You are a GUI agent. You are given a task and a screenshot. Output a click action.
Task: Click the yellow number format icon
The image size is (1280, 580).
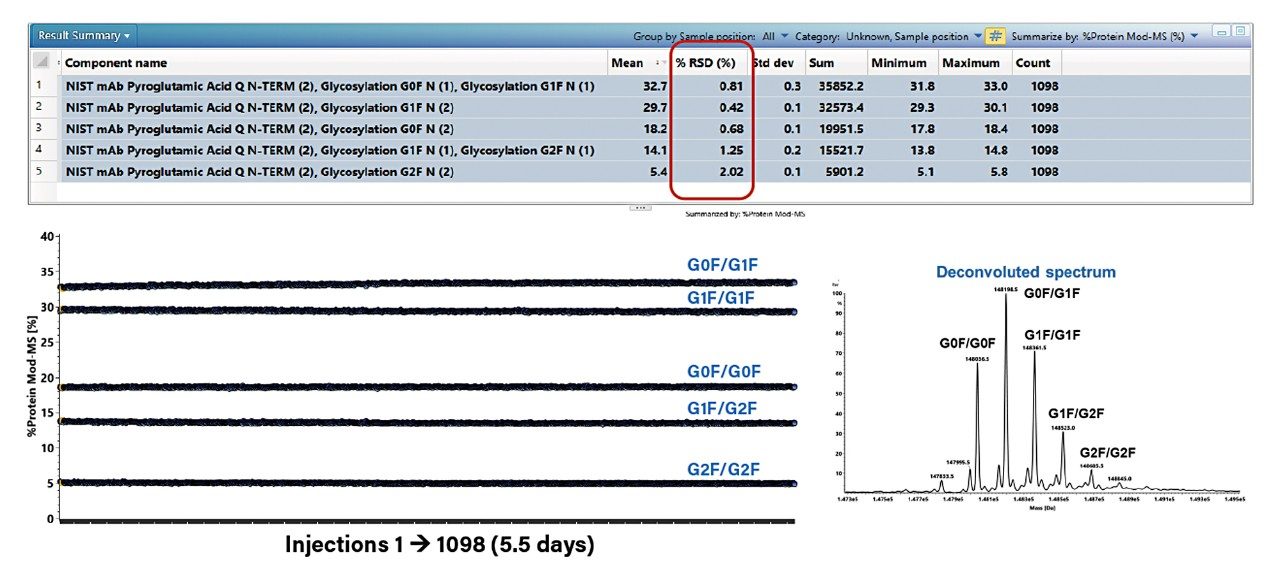pos(995,35)
